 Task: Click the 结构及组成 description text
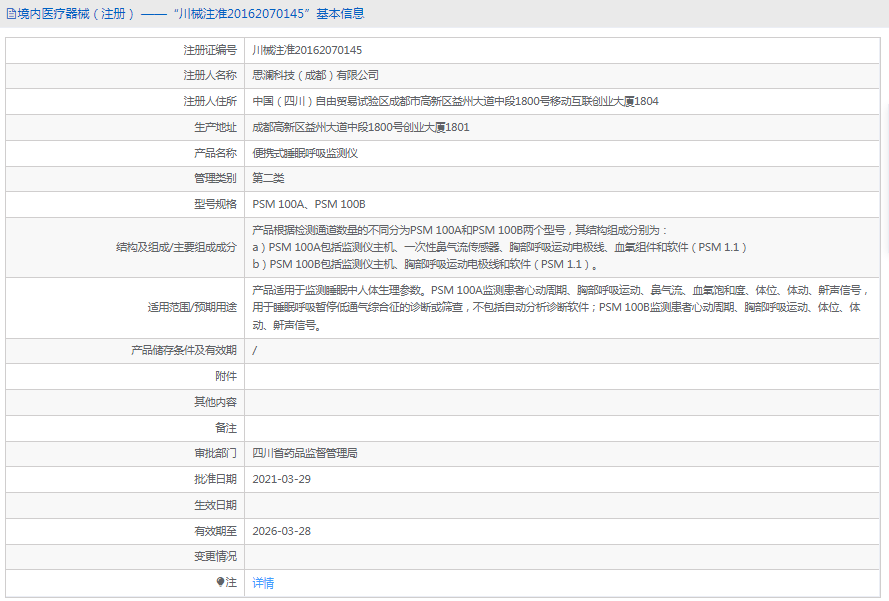click(499, 247)
